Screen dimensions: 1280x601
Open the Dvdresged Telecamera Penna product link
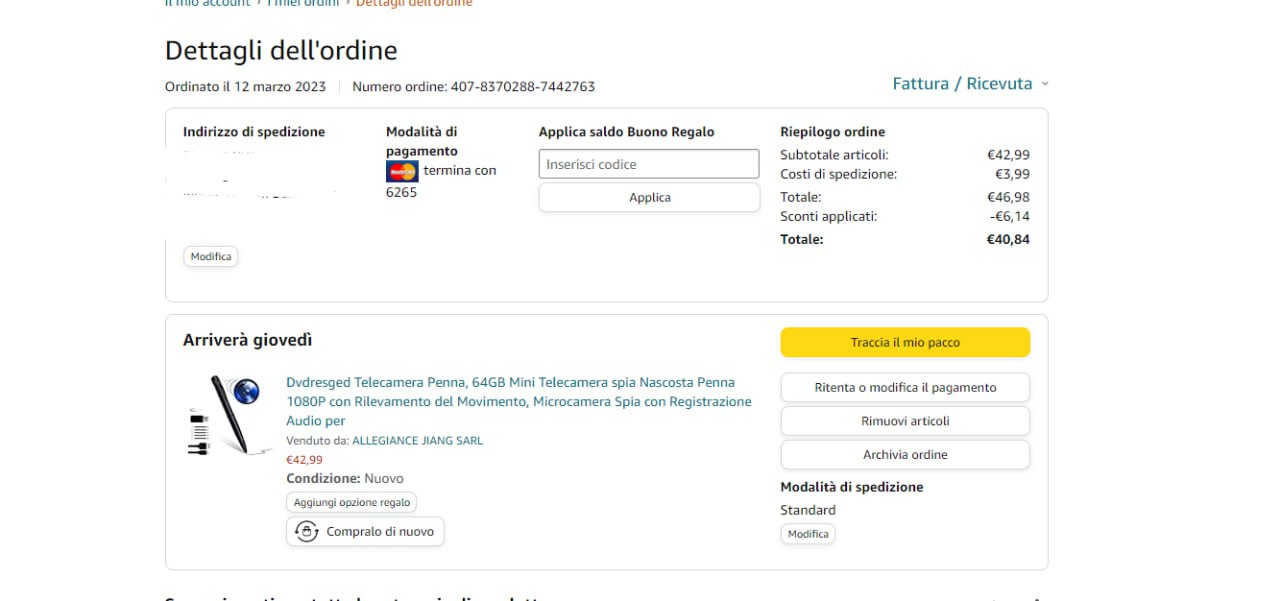518,401
